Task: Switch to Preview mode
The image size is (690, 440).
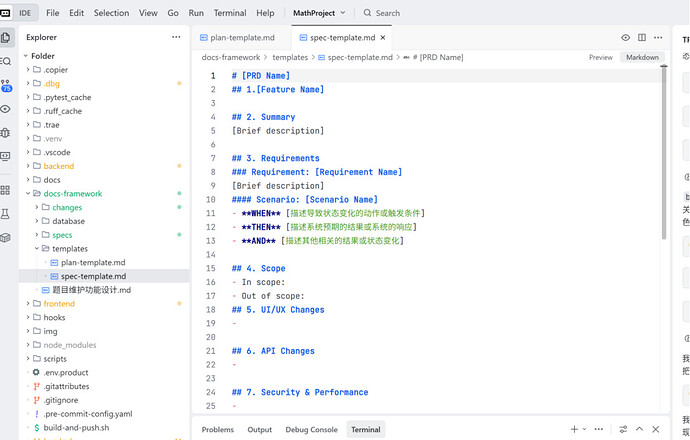Action: [x=601, y=57]
